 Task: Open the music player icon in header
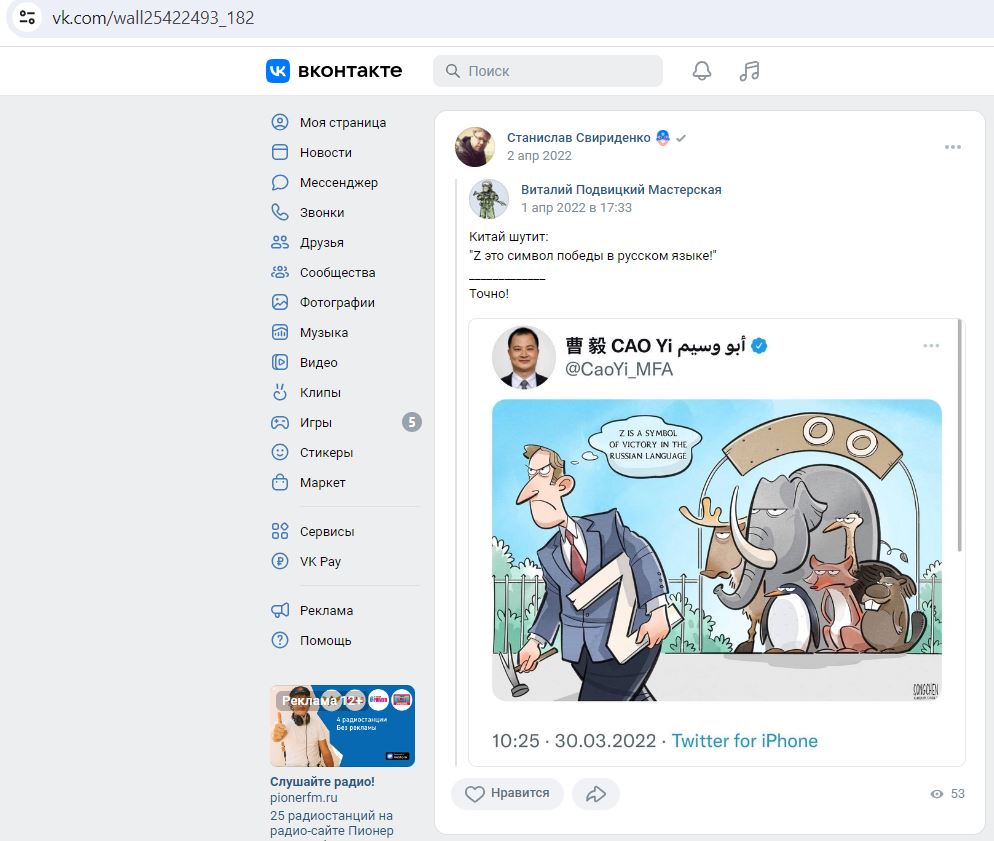pyautogui.click(x=749, y=70)
